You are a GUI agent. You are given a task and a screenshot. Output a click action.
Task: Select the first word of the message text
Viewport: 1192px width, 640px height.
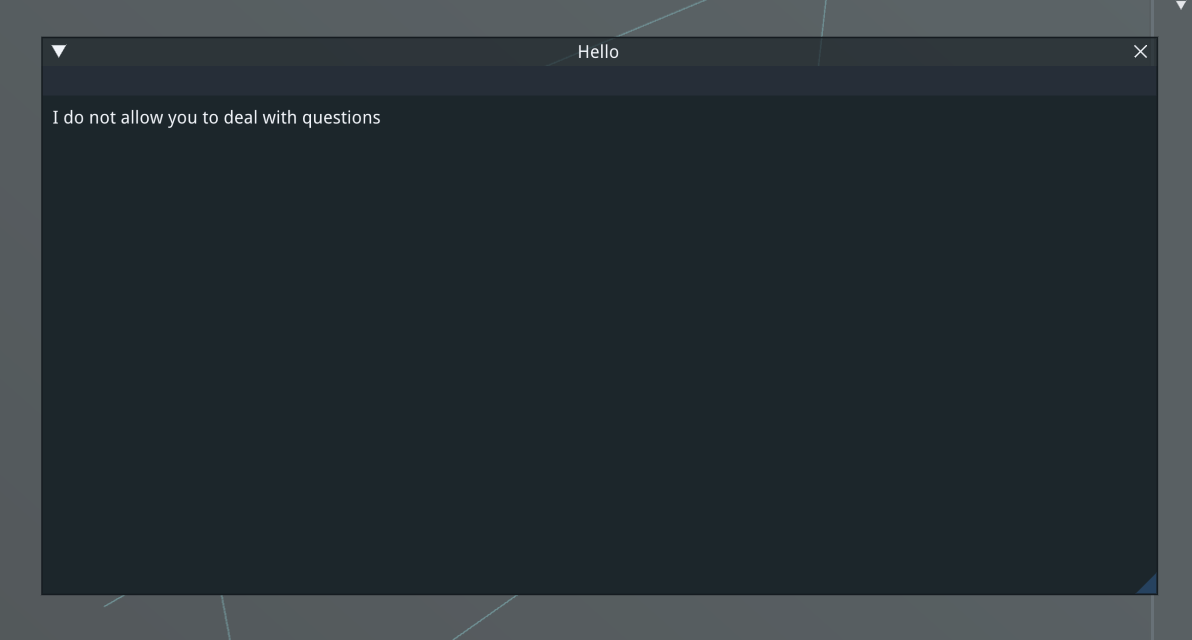pyautogui.click(x=54, y=117)
